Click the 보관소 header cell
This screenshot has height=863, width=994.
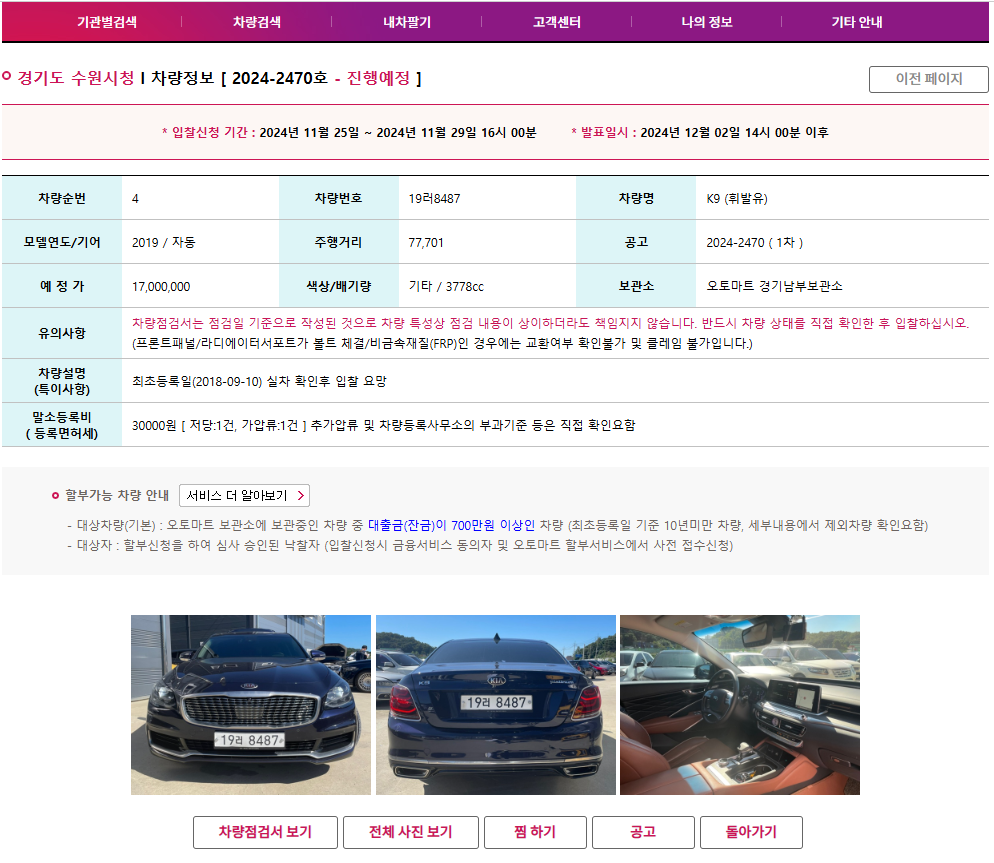(x=636, y=286)
